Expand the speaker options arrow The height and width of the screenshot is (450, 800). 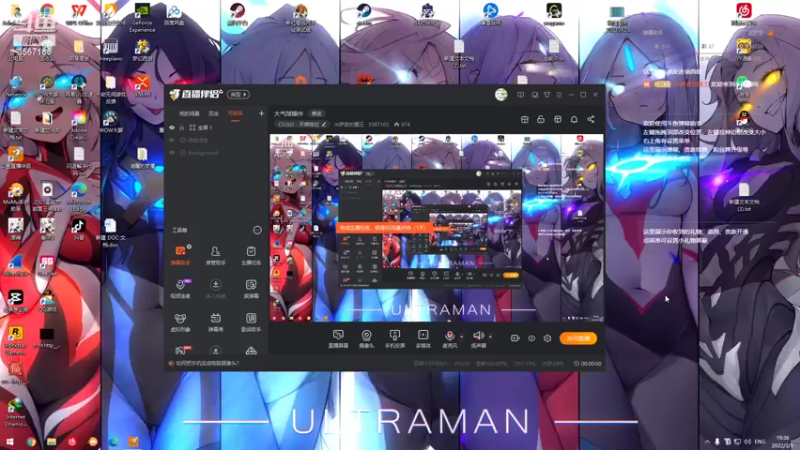click(x=490, y=336)
